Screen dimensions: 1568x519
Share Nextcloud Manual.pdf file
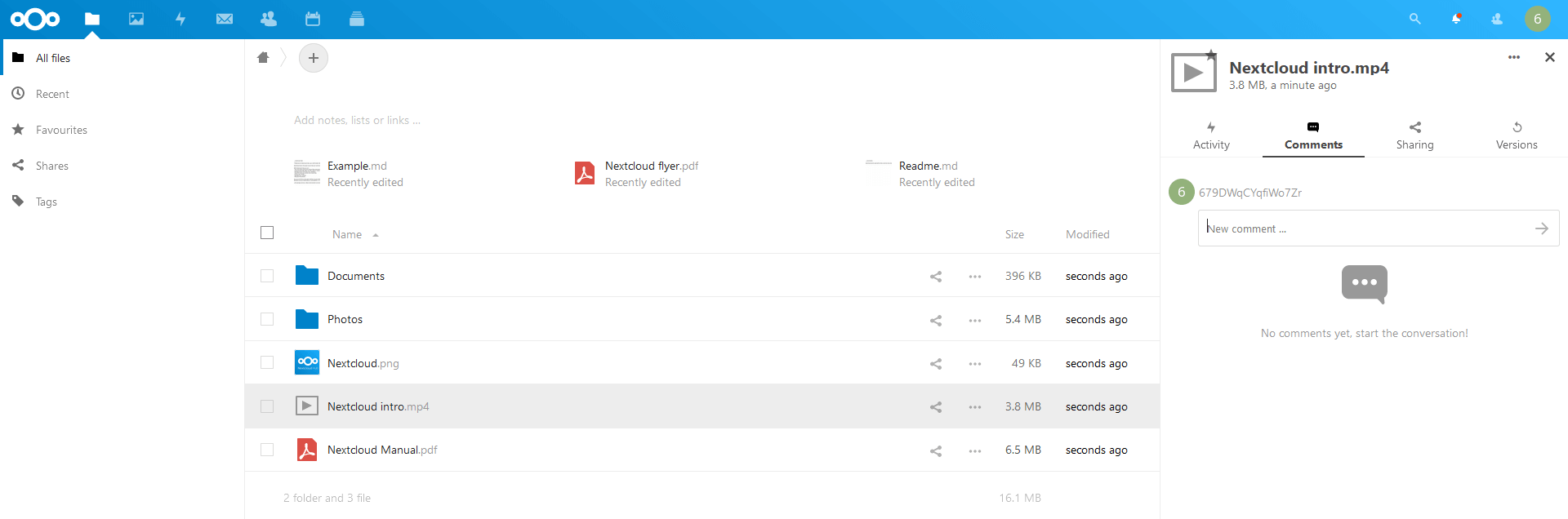(936, 450)
